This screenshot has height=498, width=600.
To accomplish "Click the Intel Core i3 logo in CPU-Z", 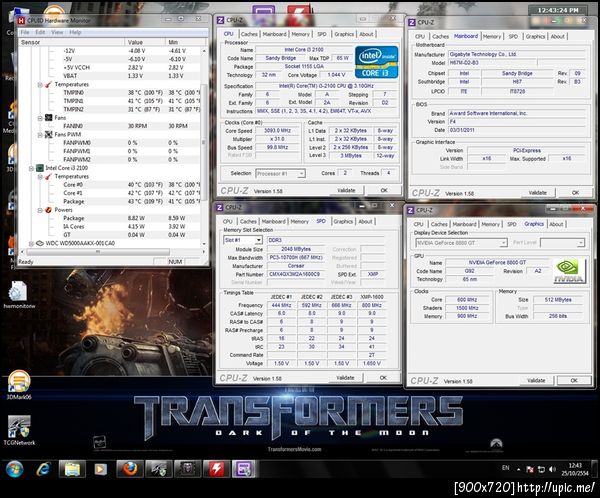I will (376, 62).
